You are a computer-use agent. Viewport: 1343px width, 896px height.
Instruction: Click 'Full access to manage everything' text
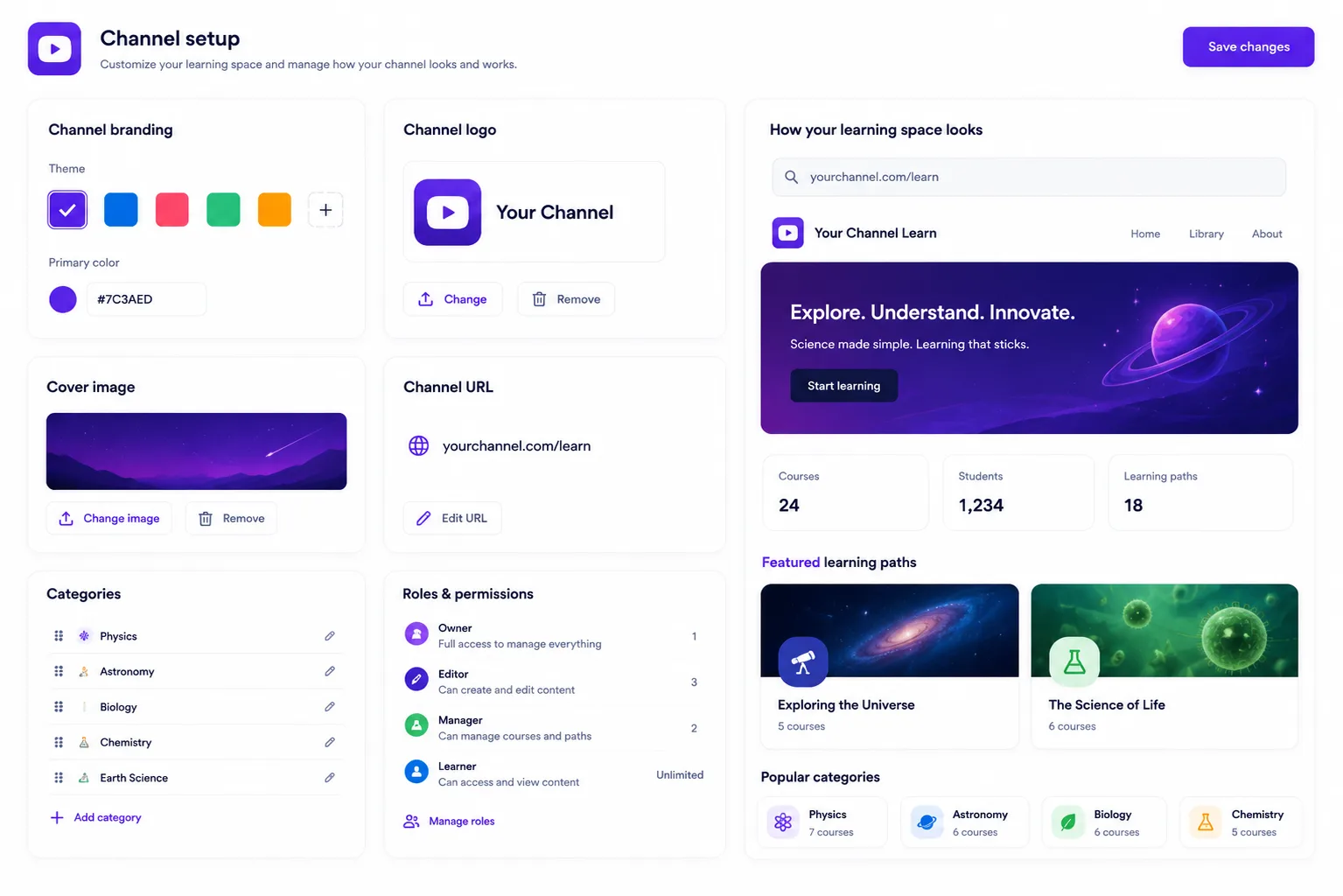520,644
